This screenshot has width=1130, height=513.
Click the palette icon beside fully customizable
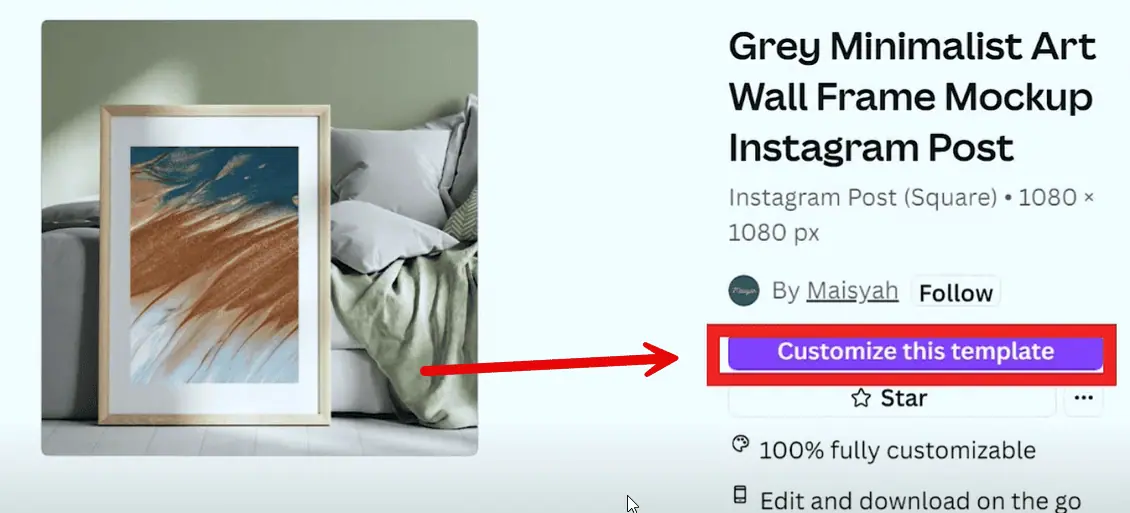(x=740, y=444)
